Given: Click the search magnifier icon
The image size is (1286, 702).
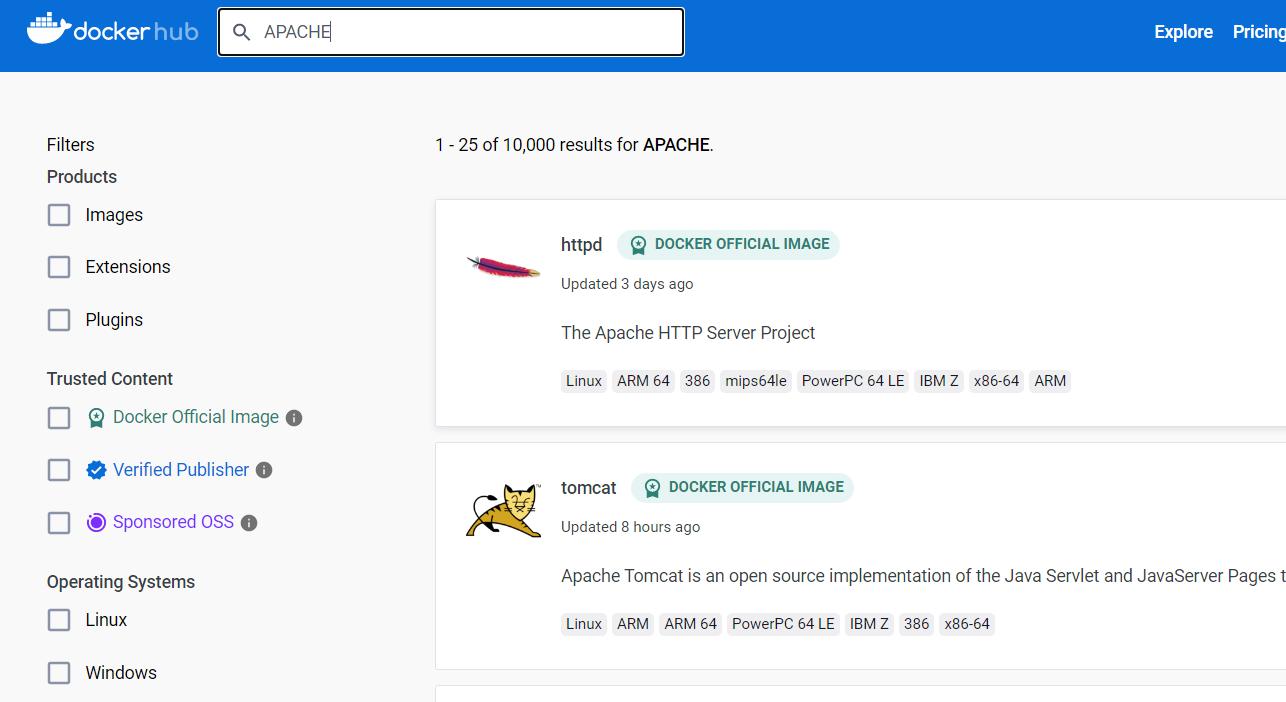Looking at the screenshot, I should 241,32.
